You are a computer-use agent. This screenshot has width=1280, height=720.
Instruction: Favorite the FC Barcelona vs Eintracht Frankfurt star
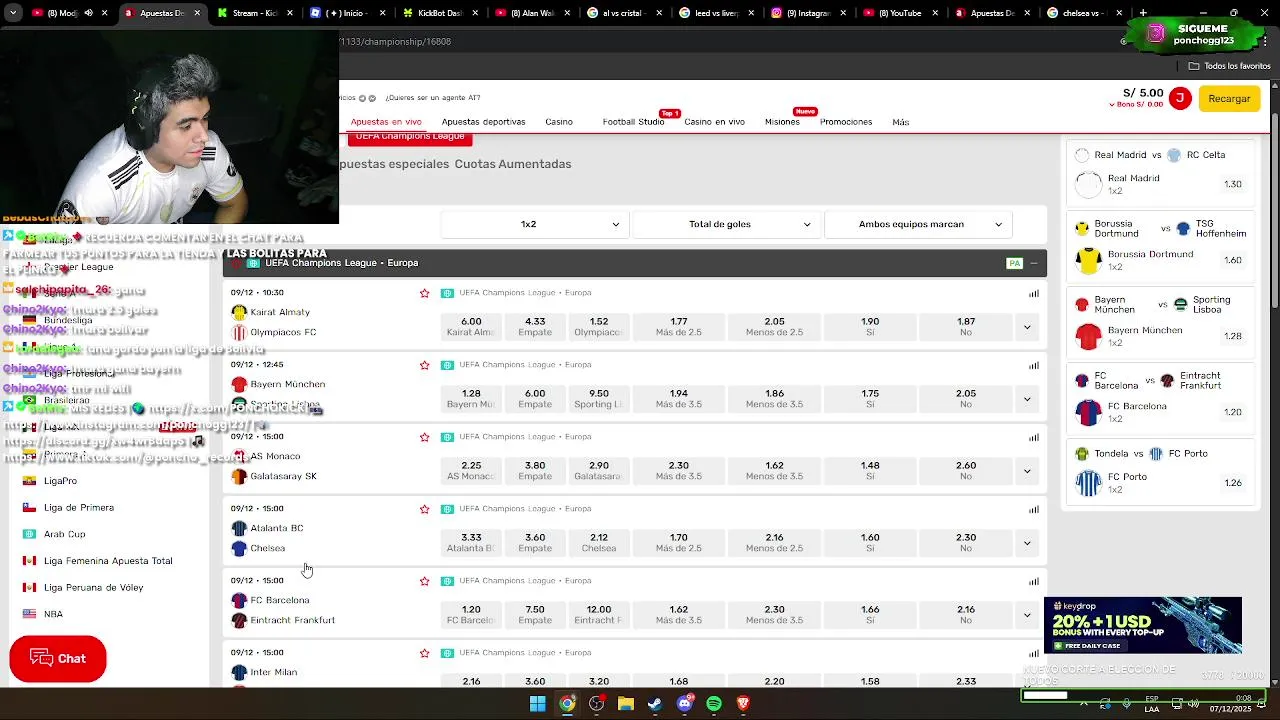(424, 581)
